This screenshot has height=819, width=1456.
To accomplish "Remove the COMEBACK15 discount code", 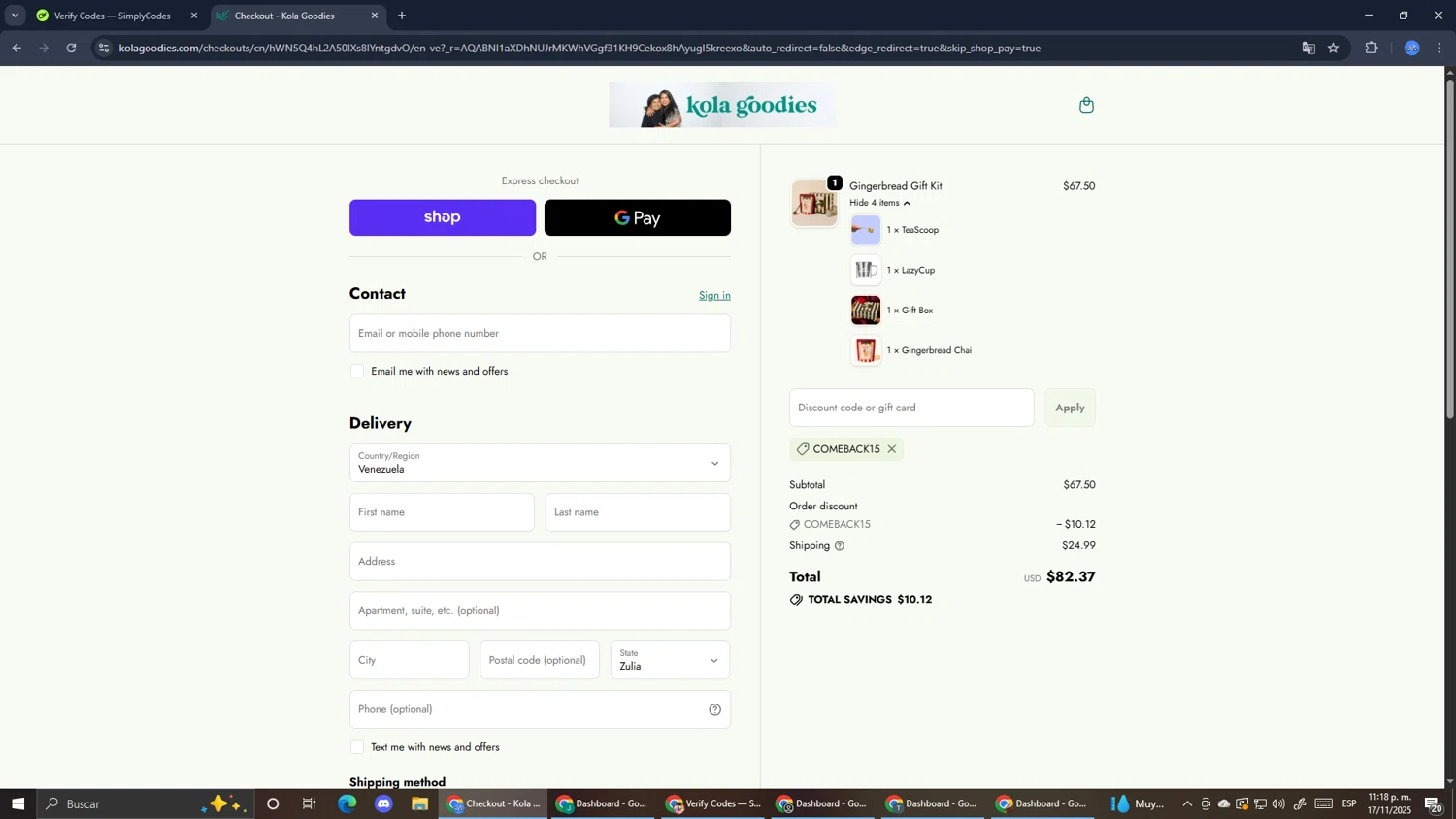I will 891,449.
